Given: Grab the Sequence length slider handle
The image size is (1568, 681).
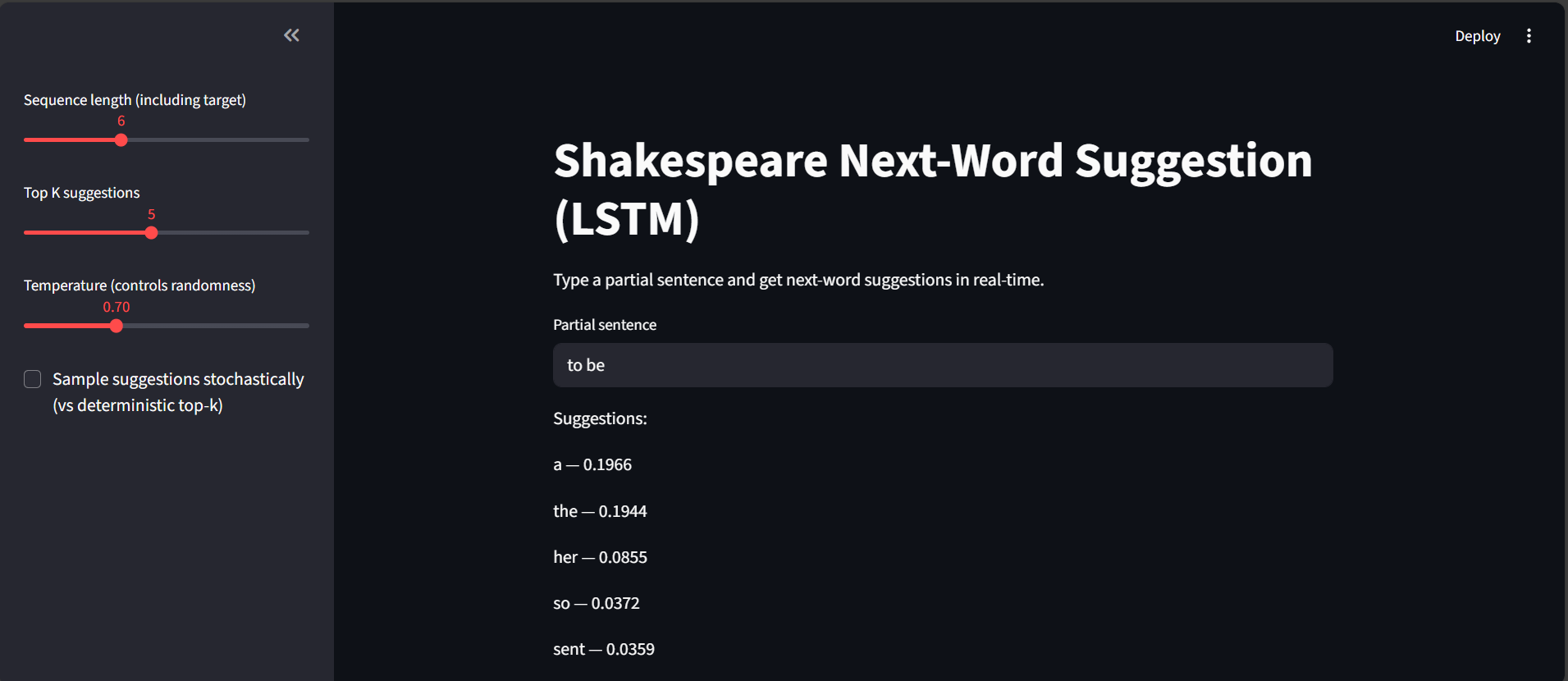Looking at the screenshot, I should [x=121, y=139].
